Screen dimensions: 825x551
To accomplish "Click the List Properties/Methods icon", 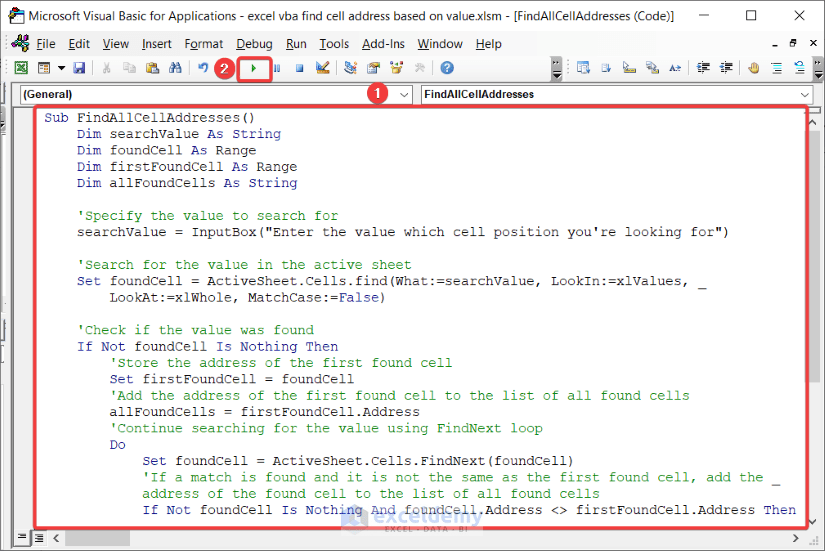I will tap(583, 68).
